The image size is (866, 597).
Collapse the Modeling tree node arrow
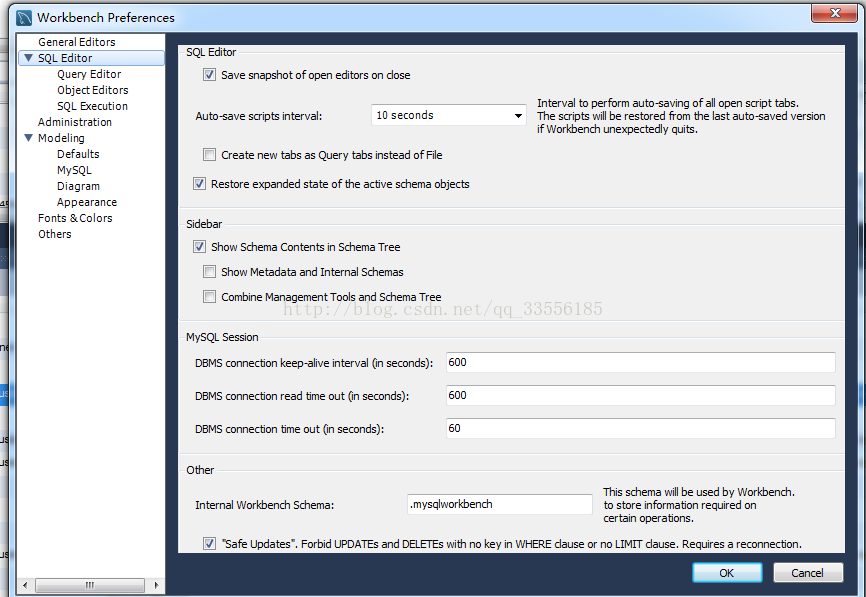(x=29, y=138)
